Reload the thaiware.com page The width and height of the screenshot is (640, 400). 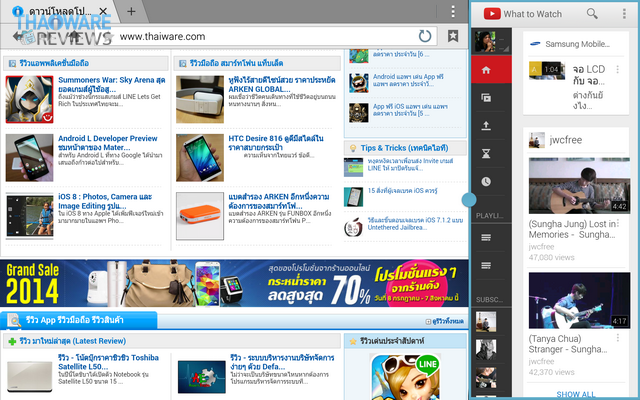[425, 36]
